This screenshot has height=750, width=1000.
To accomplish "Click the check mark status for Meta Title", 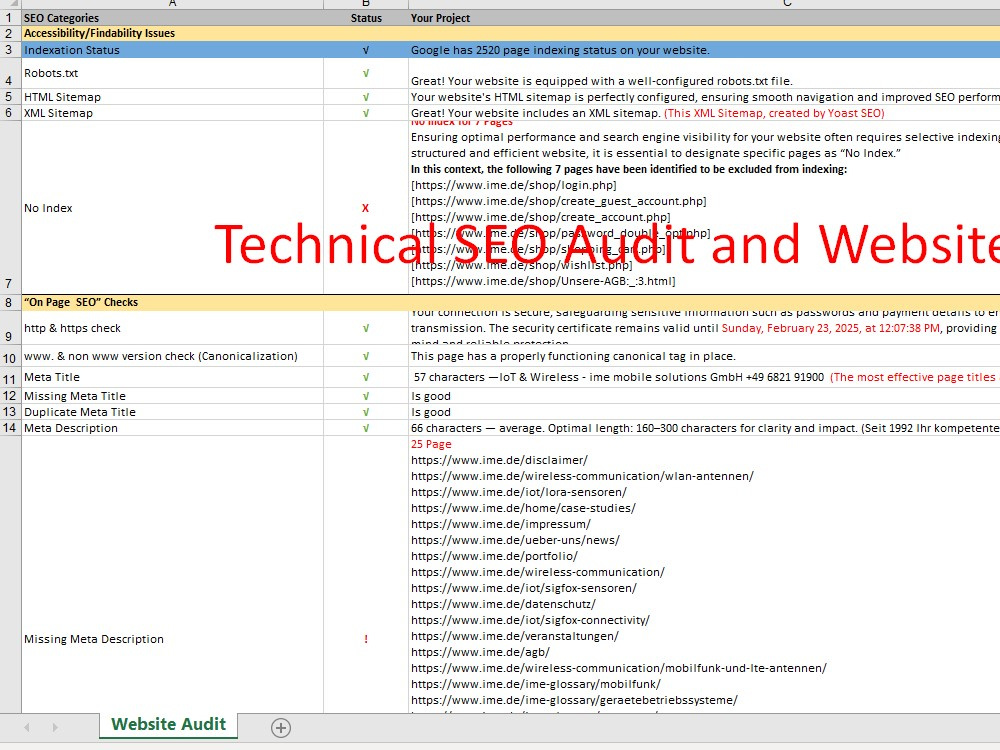I will coord(366,377).
